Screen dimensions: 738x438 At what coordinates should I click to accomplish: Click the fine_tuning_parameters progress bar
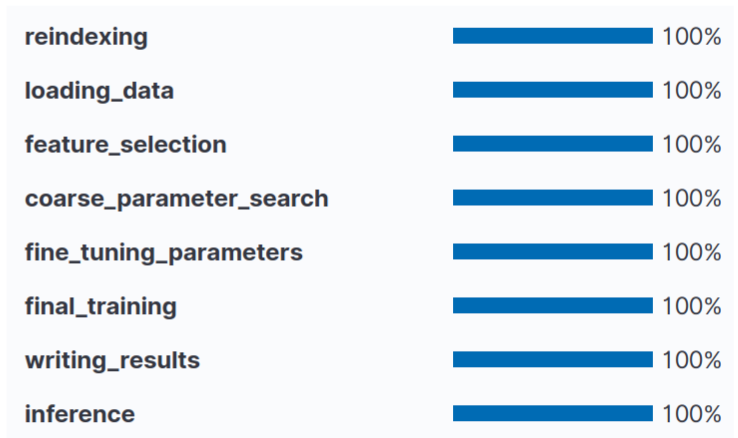point(553,252)
